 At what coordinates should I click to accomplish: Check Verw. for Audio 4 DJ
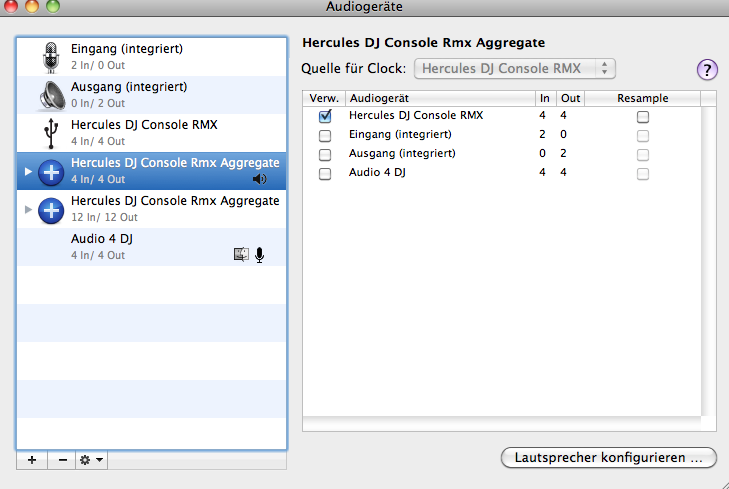click(x=325, y=173)
